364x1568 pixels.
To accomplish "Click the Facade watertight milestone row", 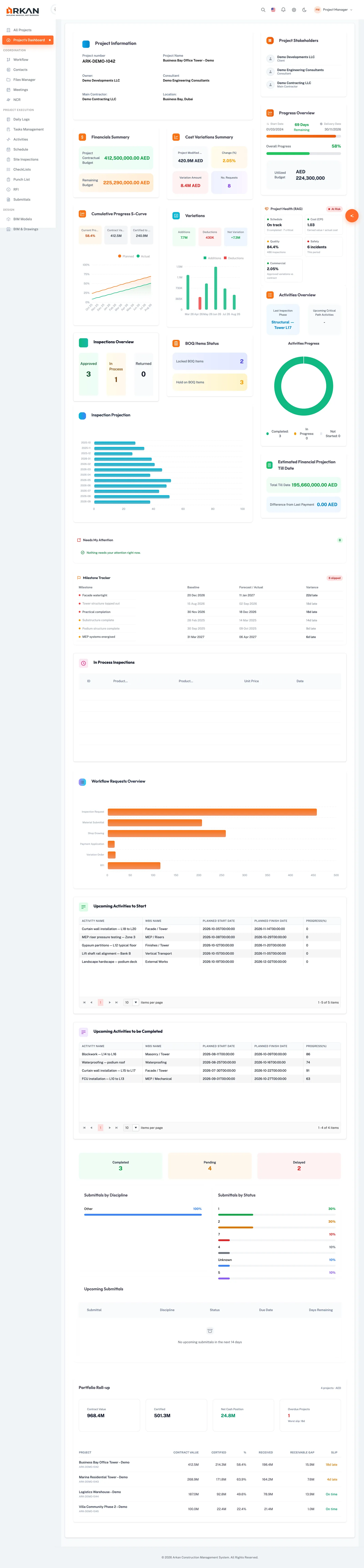I will point(210,595).
